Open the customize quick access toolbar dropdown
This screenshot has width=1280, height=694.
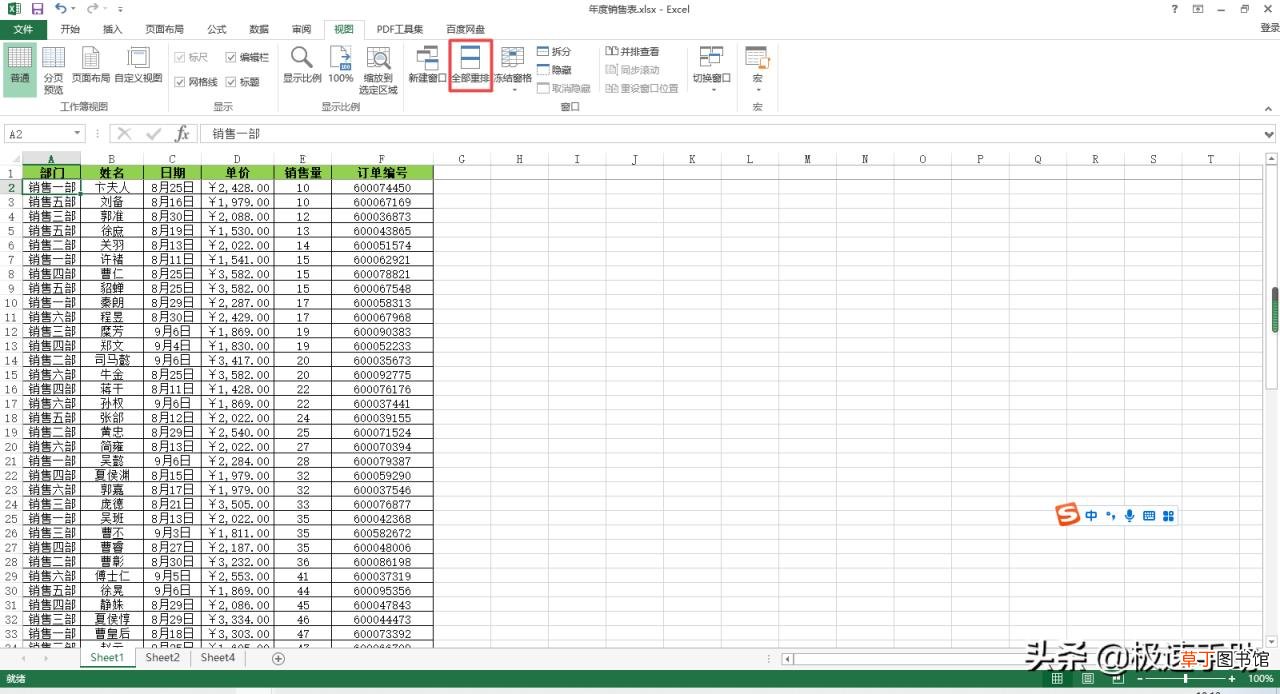pyautogui.click(x=121, y=9)
